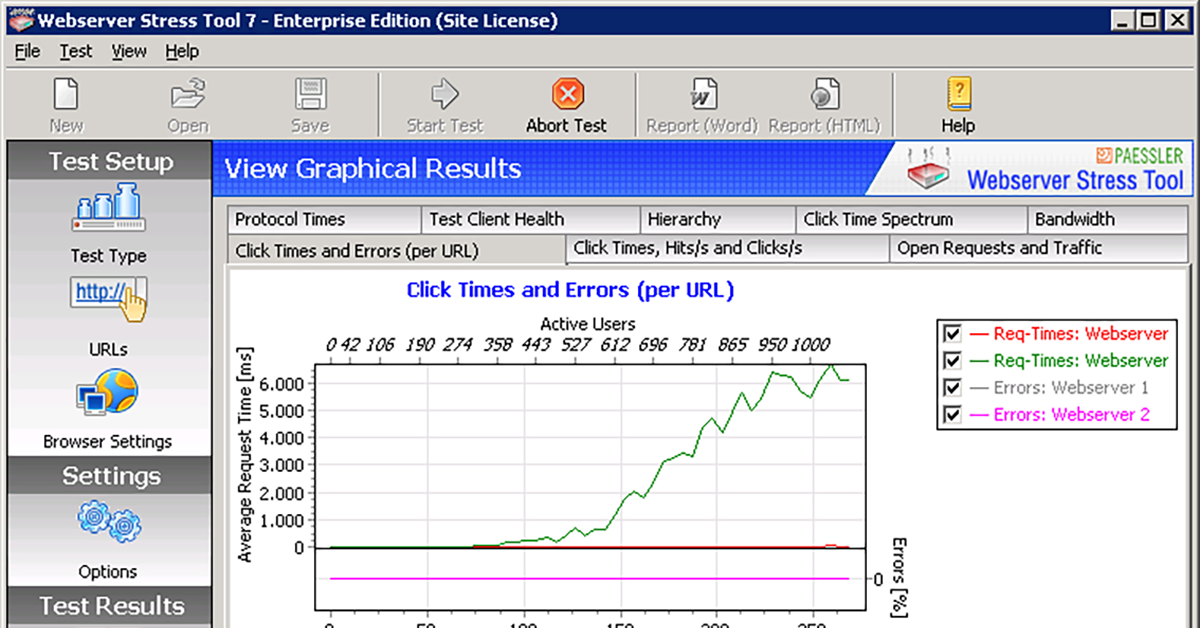Uncheck the green Req-Times: Webserver series checkbox

click(953, 361)
